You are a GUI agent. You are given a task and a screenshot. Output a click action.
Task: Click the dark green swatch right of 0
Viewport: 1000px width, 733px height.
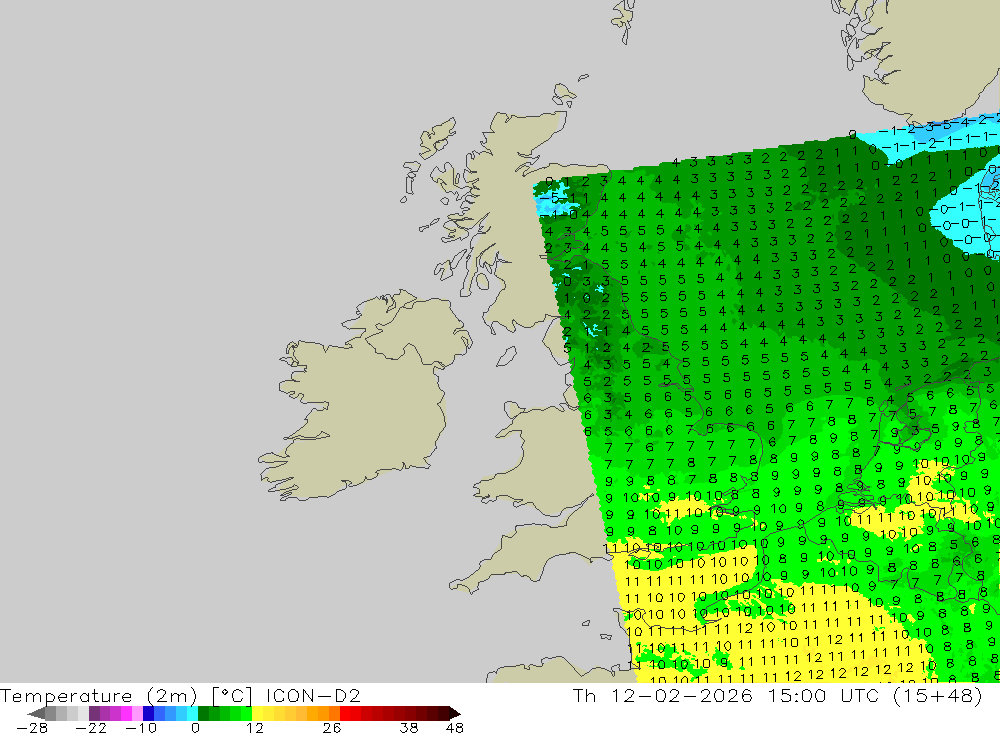tap(203, 713)
